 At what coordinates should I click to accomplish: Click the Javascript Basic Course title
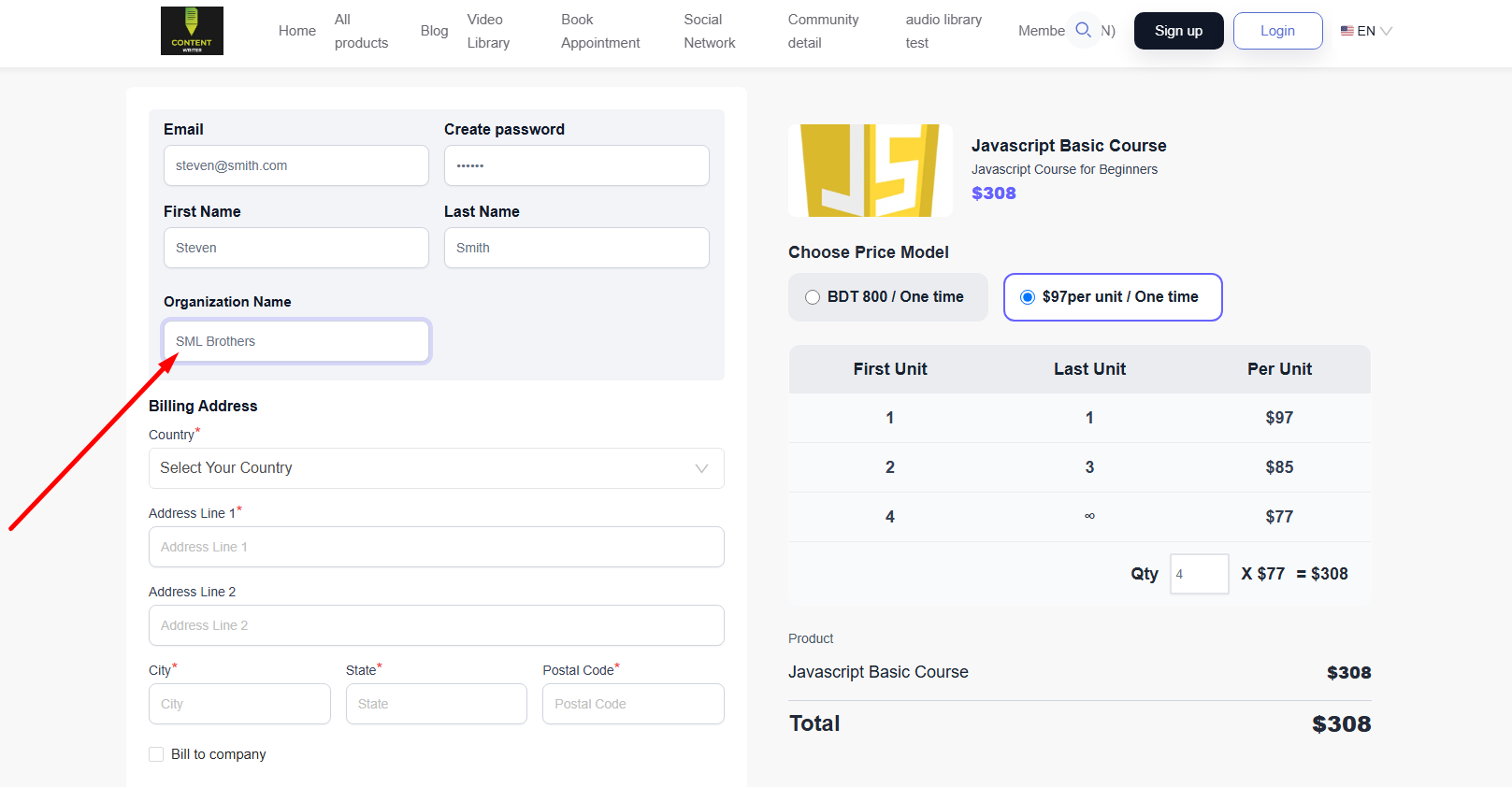tap(1069, 146)
